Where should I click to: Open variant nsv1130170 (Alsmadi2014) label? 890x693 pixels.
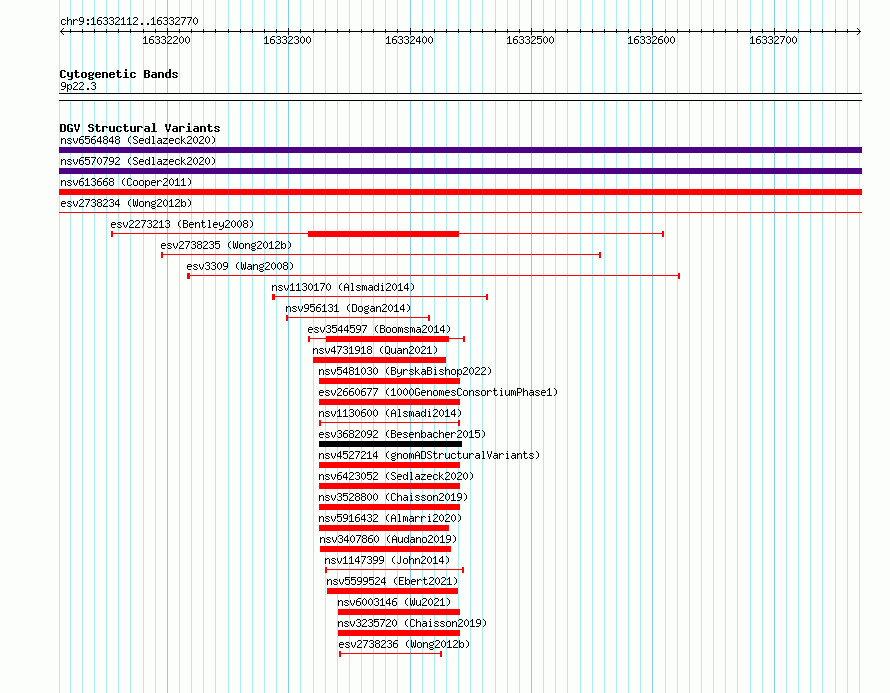tap(343, 287)
